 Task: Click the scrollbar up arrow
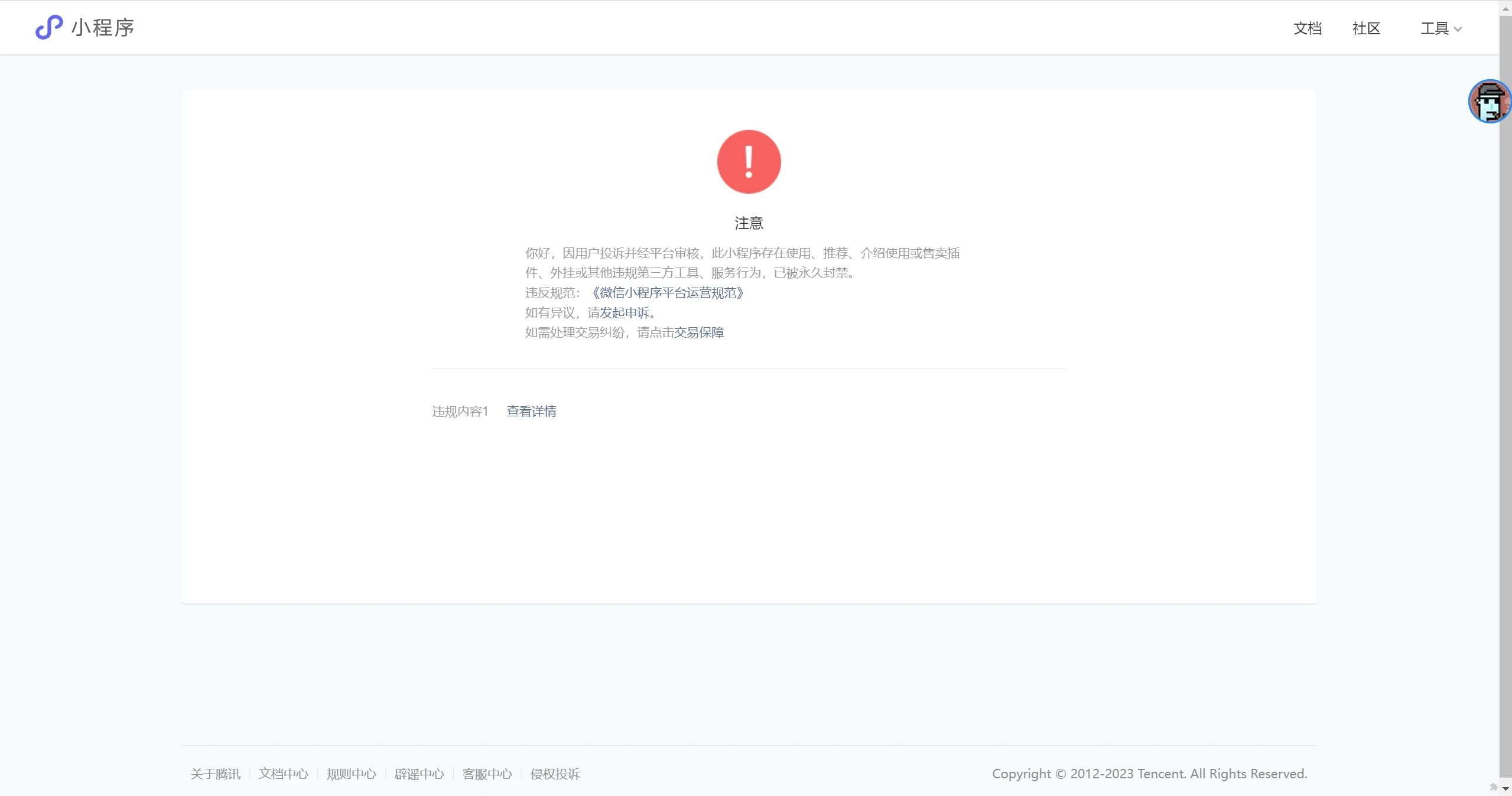click(1506, 8)
